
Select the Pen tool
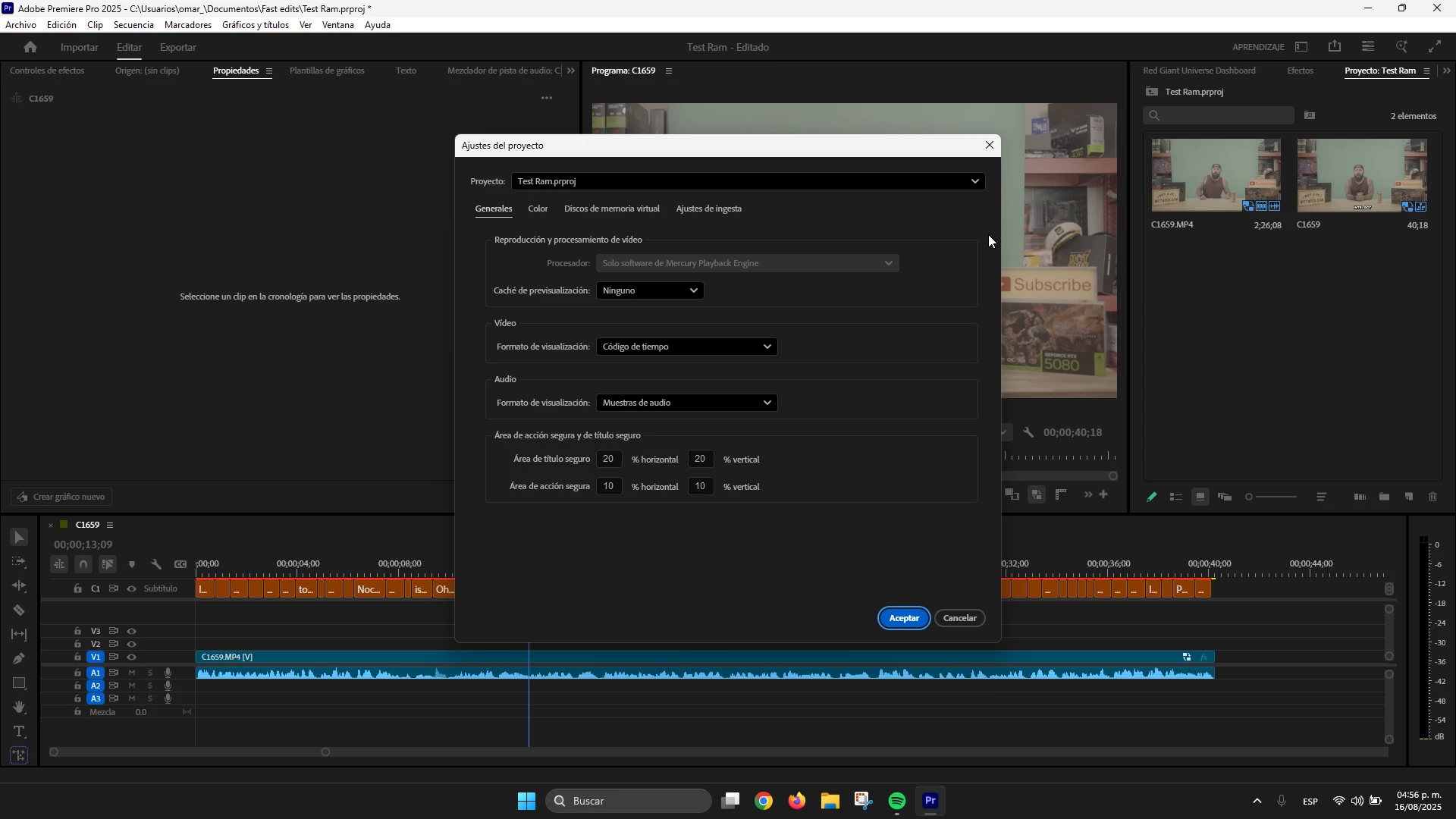click(x=19, y=659)
